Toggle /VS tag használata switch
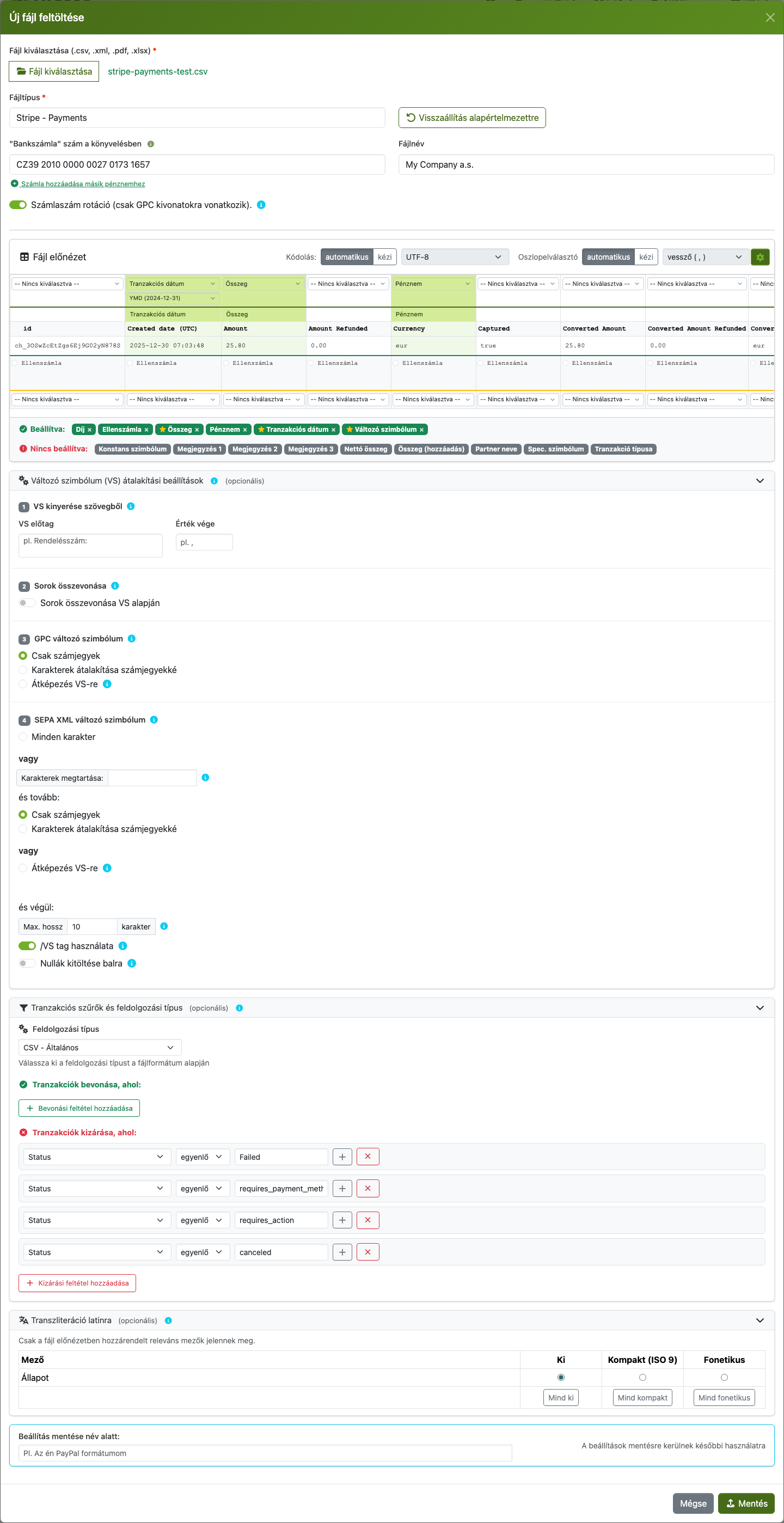 (x=27, y=946)
